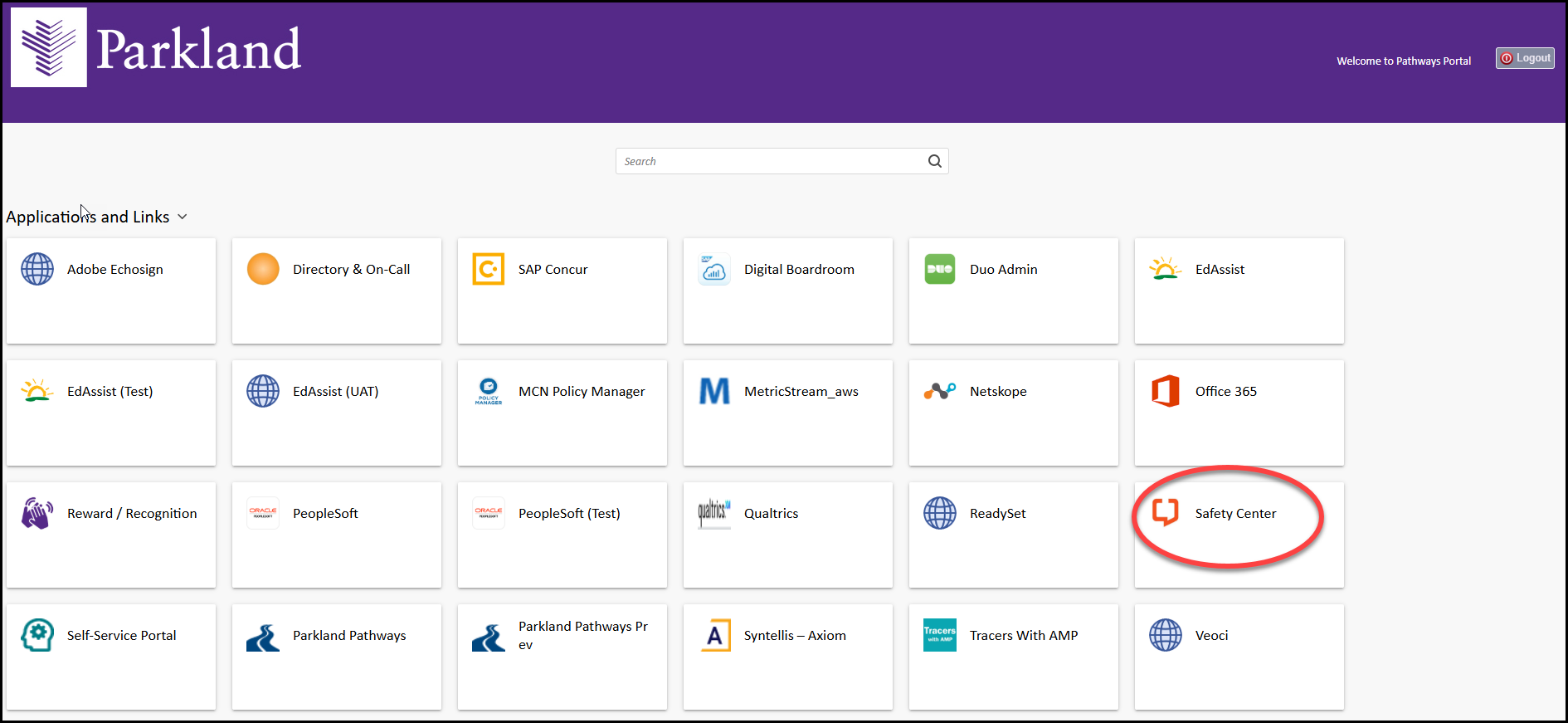This screenshot has height=723, width=1568.
Task: Open the Parkland Pathways Prev label
Action: click(583, 635)
